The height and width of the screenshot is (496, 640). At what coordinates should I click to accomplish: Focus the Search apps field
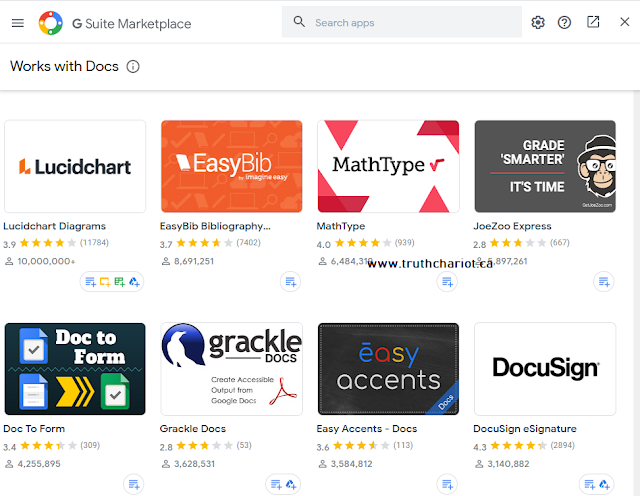tap(402, 22)
